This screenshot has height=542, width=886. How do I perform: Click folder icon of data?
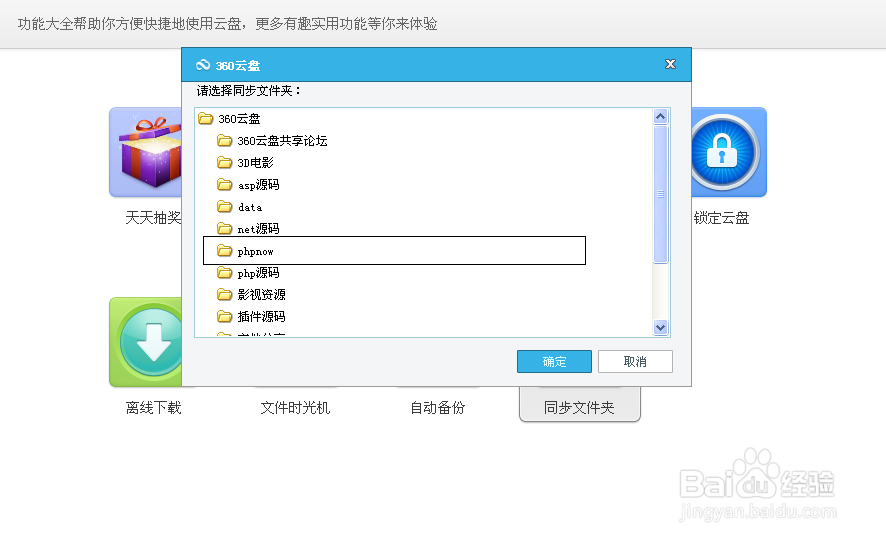coord(225,206)
